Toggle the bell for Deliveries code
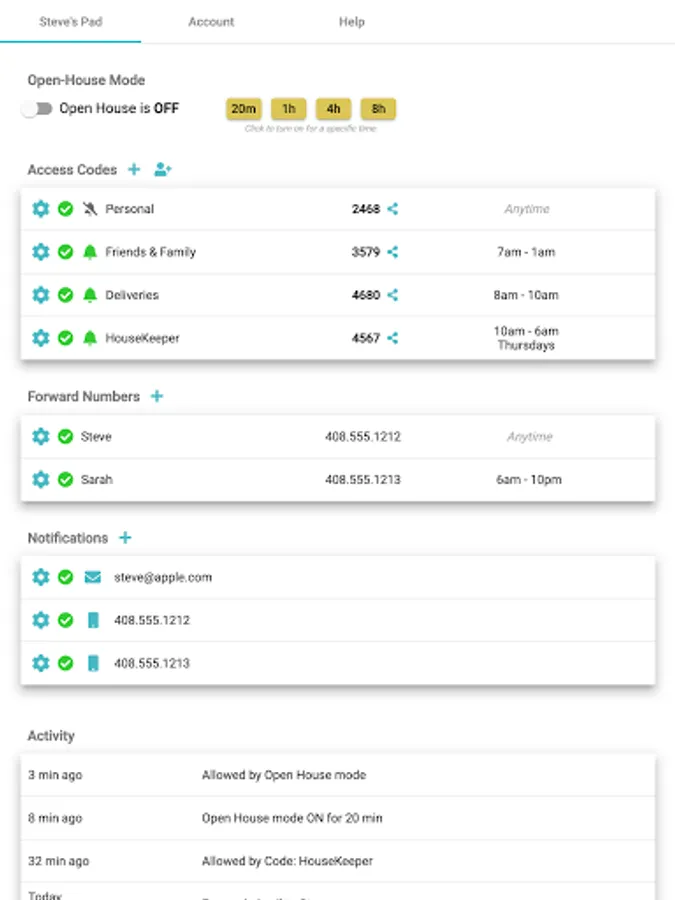Screen dimensions: 675x900 click(x=90, y=295)
